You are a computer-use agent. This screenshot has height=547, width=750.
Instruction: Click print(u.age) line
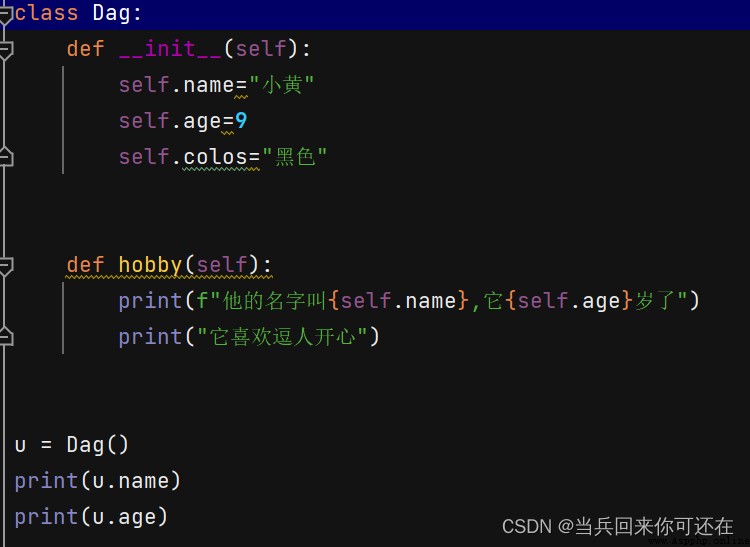tap(91, 517)
